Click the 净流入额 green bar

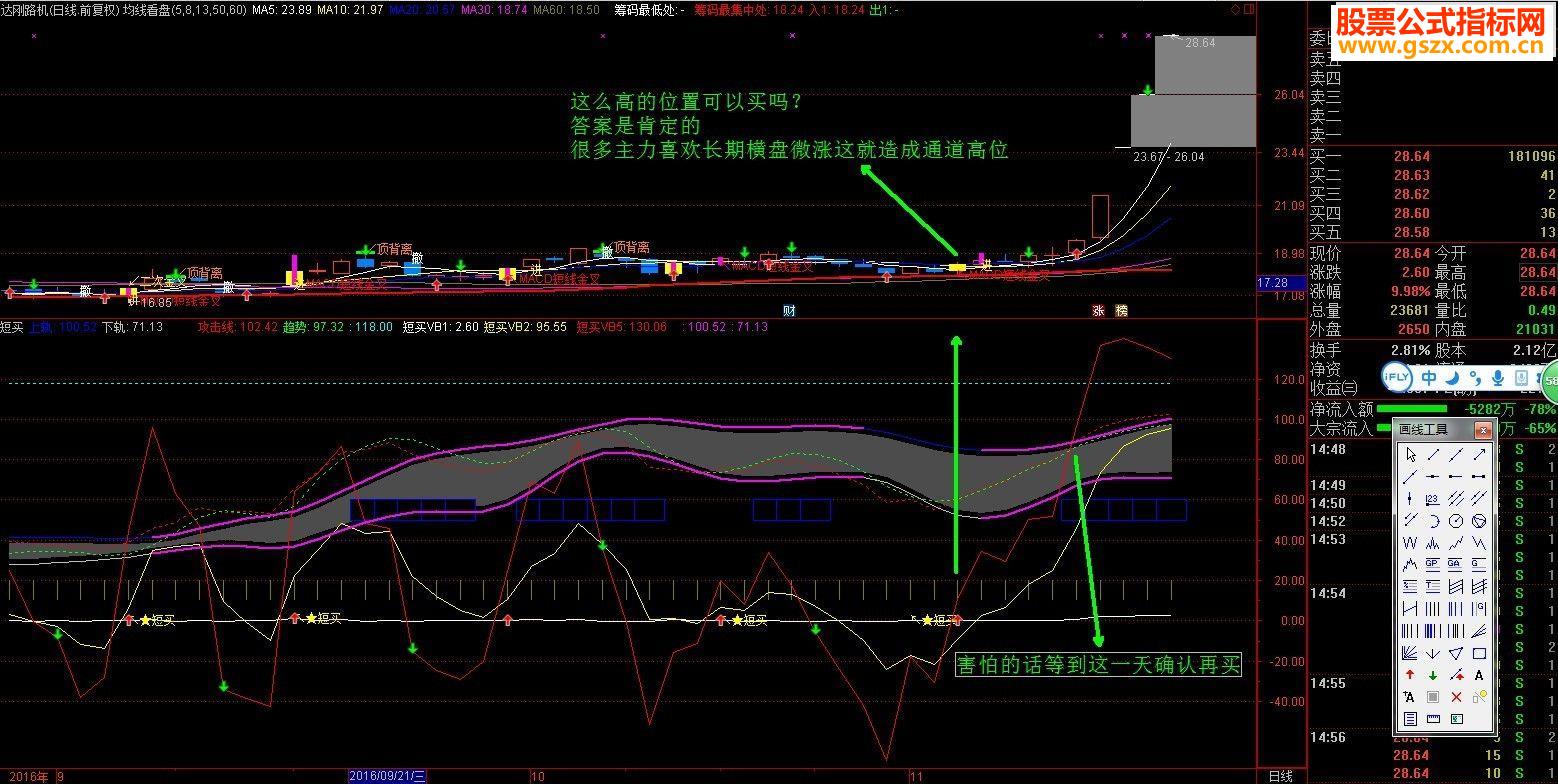[x=1411, y=409]
